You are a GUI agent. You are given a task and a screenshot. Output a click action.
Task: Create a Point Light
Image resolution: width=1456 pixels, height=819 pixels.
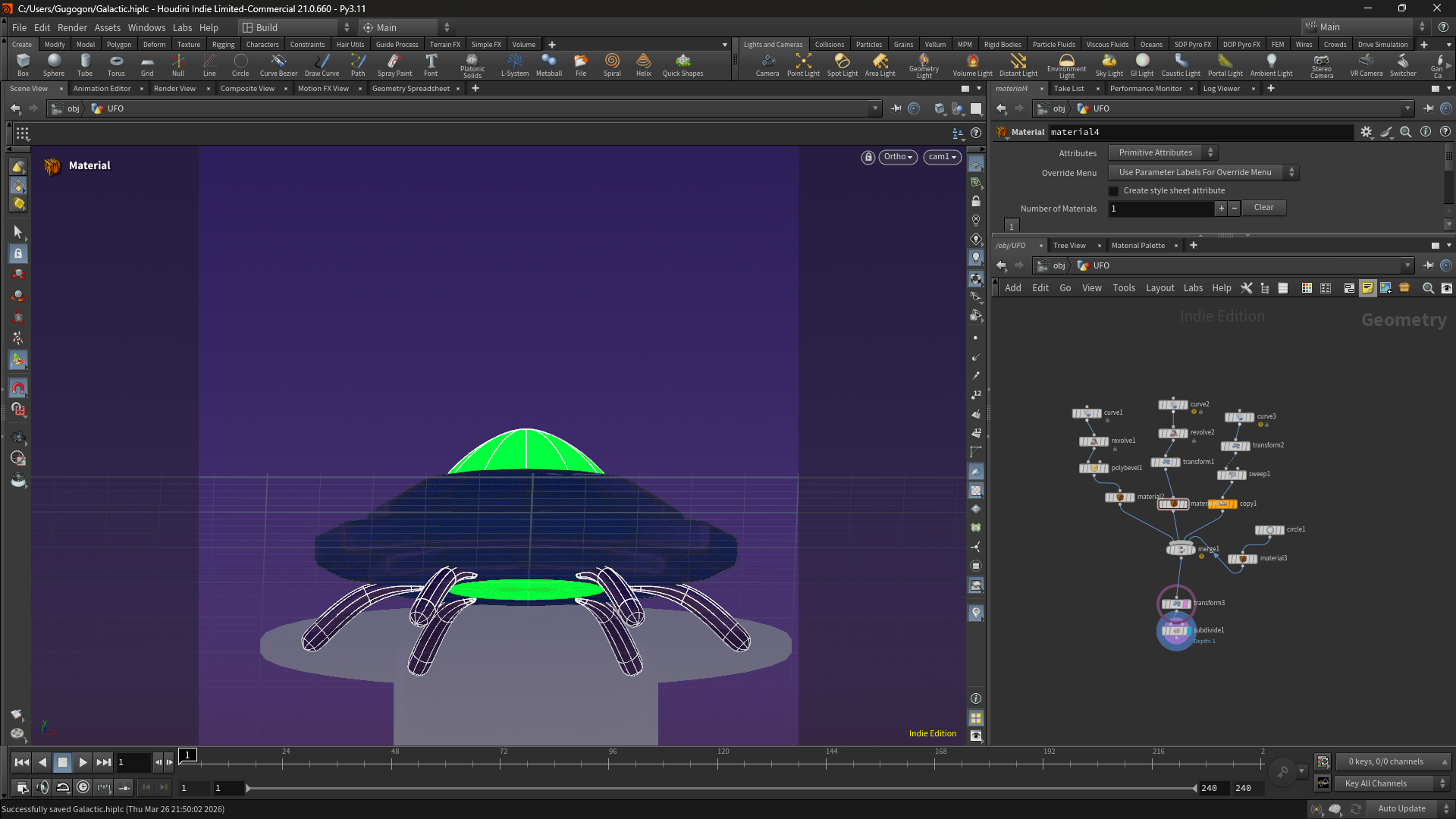click(803, 64)
